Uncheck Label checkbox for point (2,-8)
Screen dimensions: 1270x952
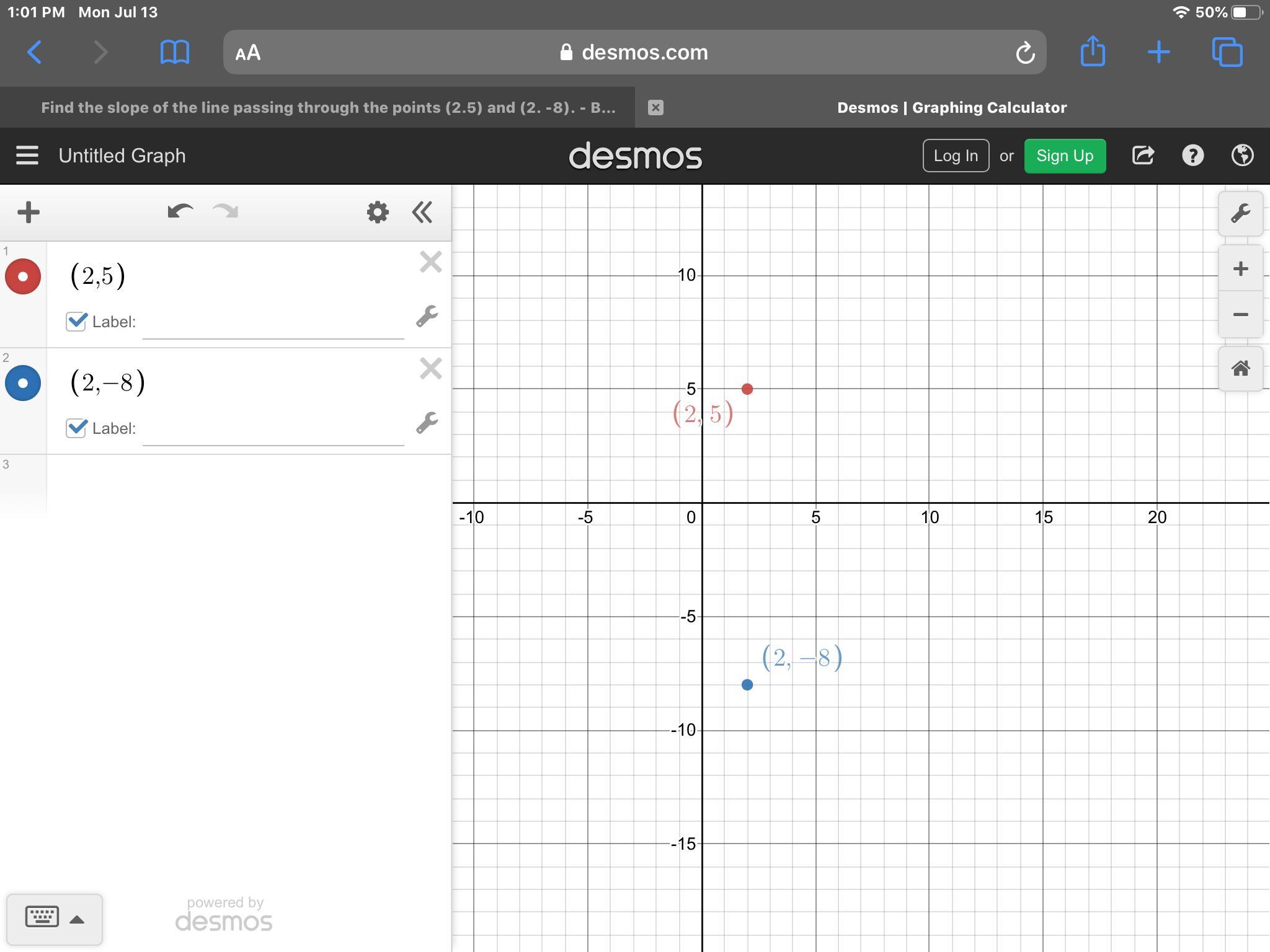(x=76, y=428)
